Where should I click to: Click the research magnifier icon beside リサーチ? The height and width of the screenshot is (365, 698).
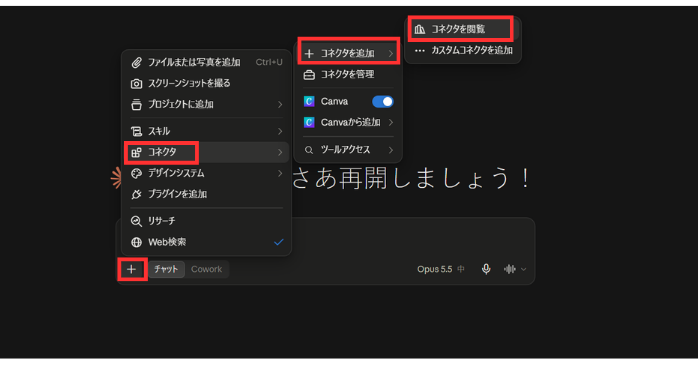(x=136, y=221)
